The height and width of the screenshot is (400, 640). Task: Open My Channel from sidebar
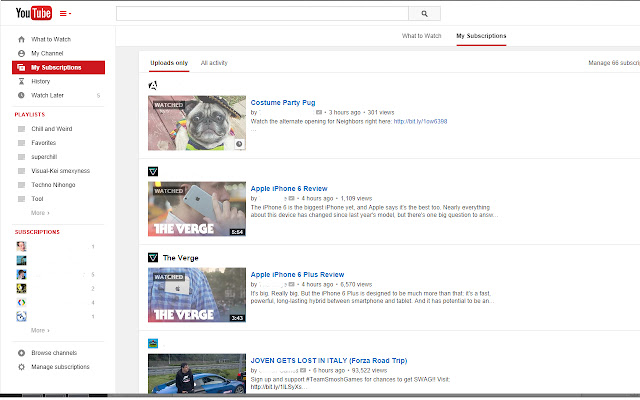[x=47, y=53]
